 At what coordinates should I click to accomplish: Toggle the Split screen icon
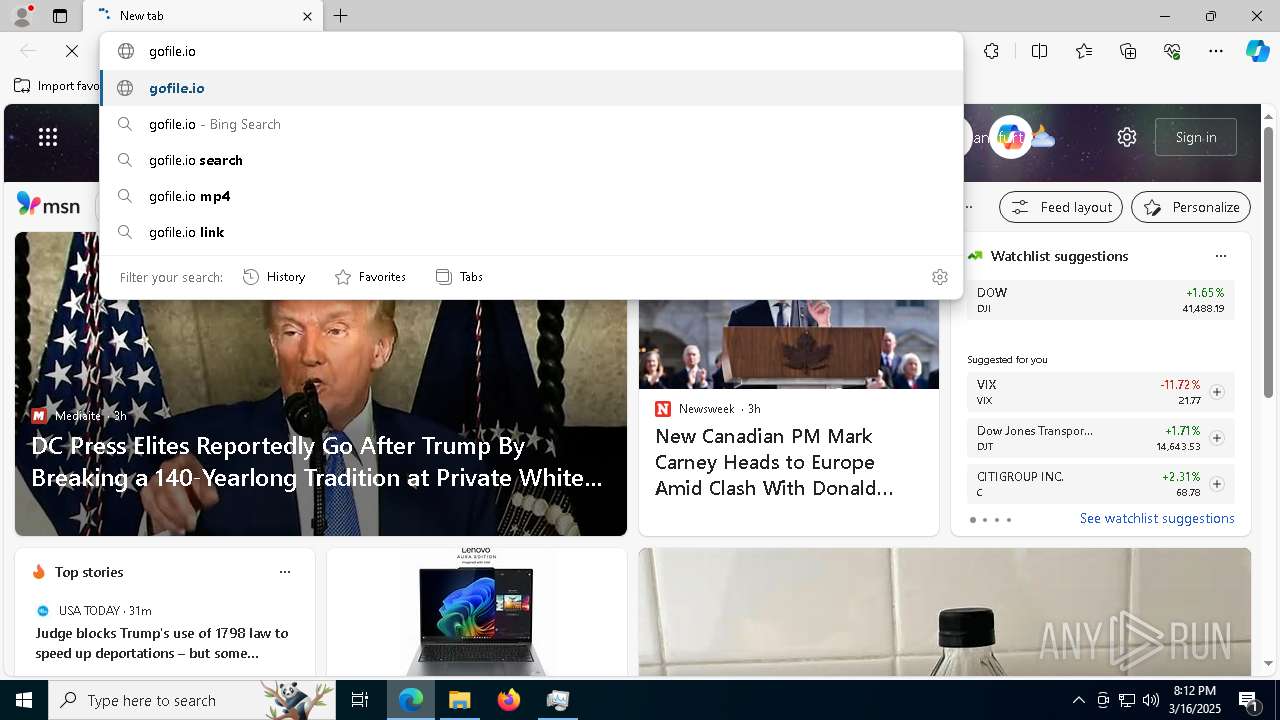click(x=1039, y=51)
